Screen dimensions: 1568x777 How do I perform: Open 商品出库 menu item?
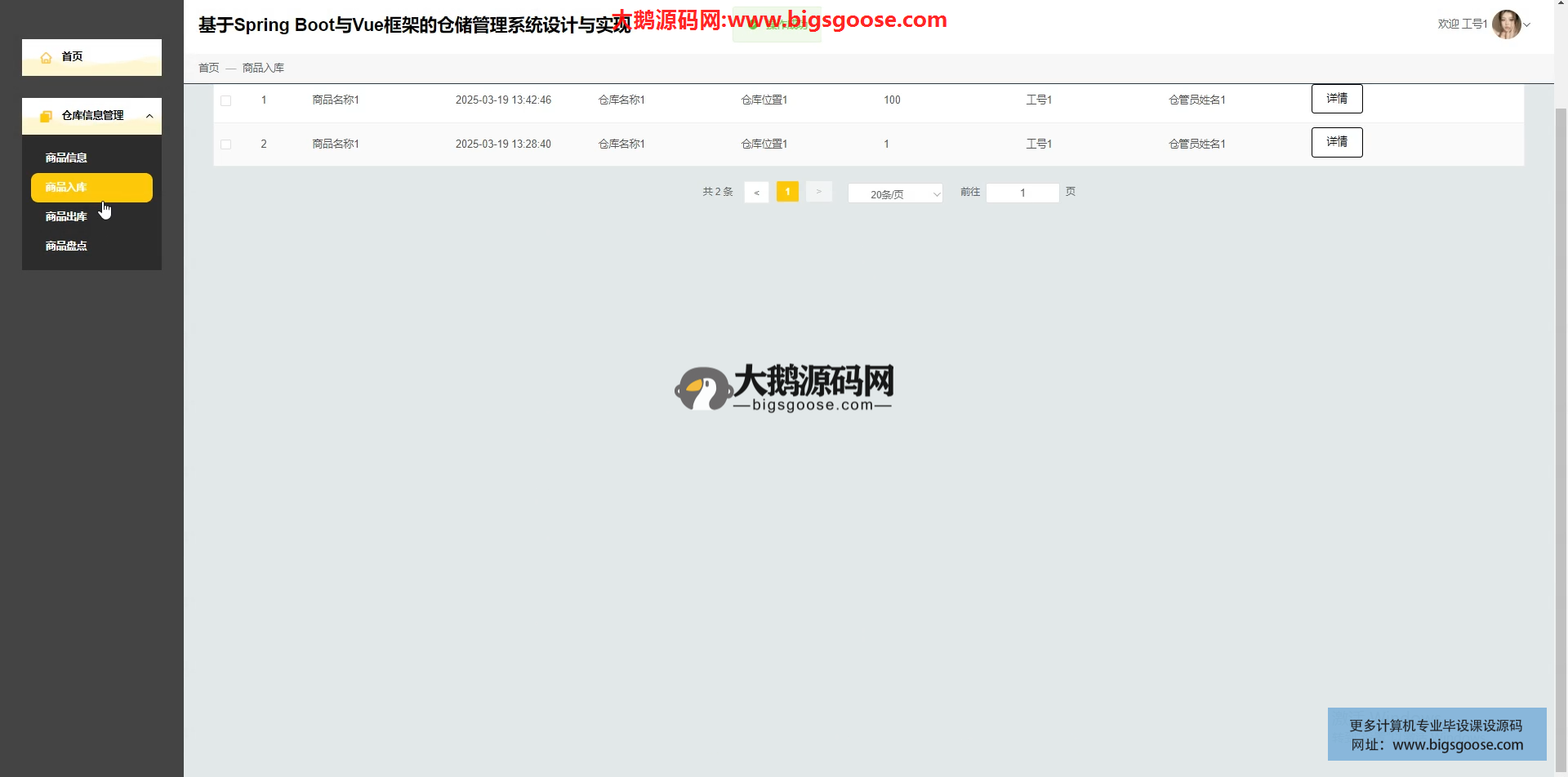click(x=66, y=216)
